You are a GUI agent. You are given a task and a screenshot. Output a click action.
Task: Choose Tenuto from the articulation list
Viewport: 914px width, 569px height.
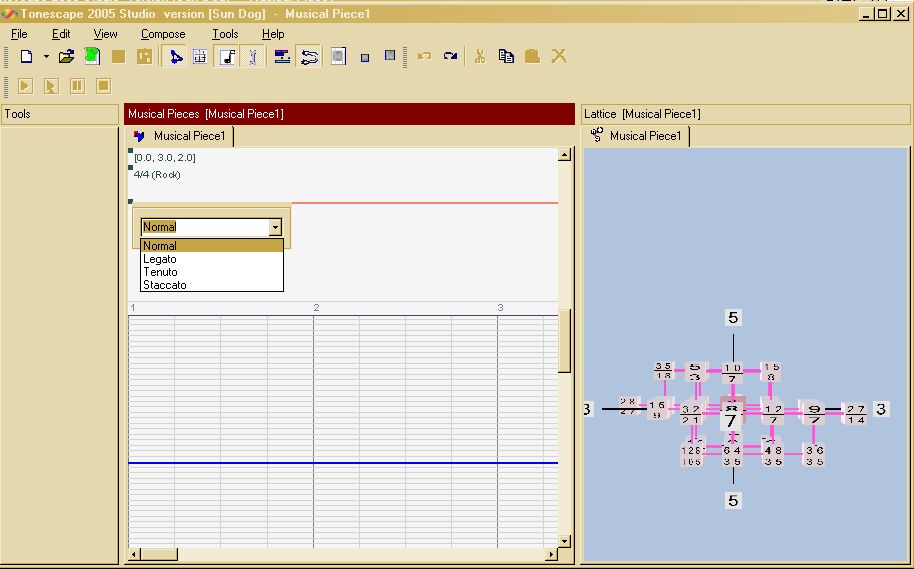(212, 272)
